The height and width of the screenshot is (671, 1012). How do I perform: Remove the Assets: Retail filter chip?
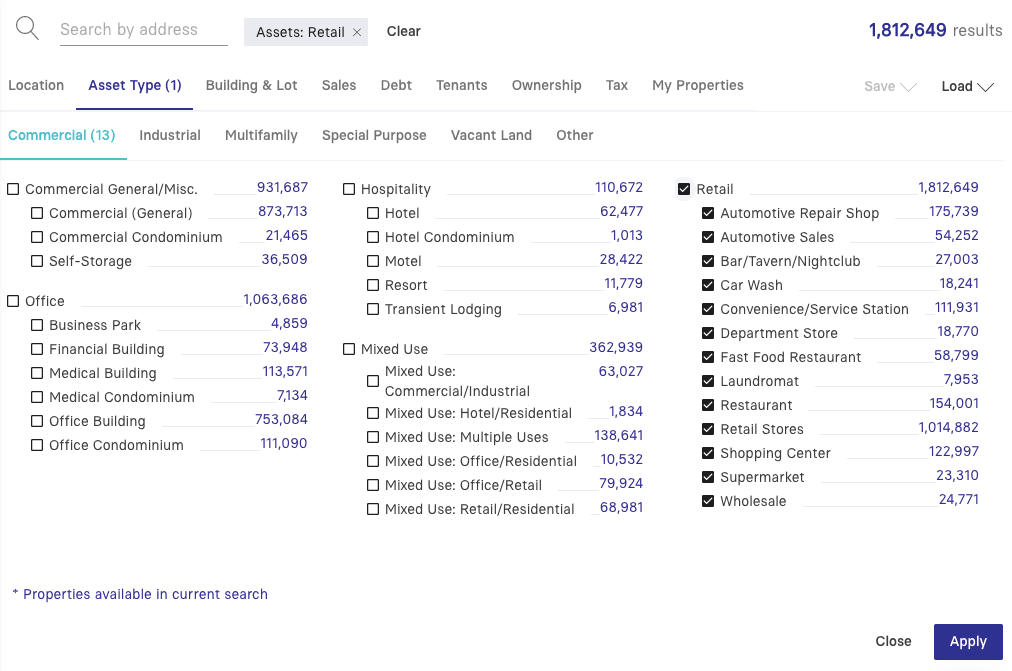(x=357, y=32)
